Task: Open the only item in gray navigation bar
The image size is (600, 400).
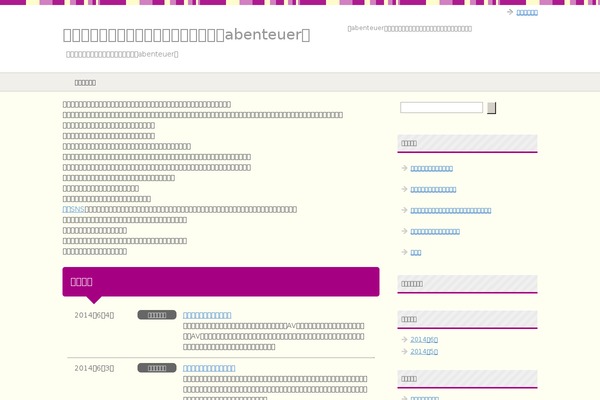Action: 85,83
